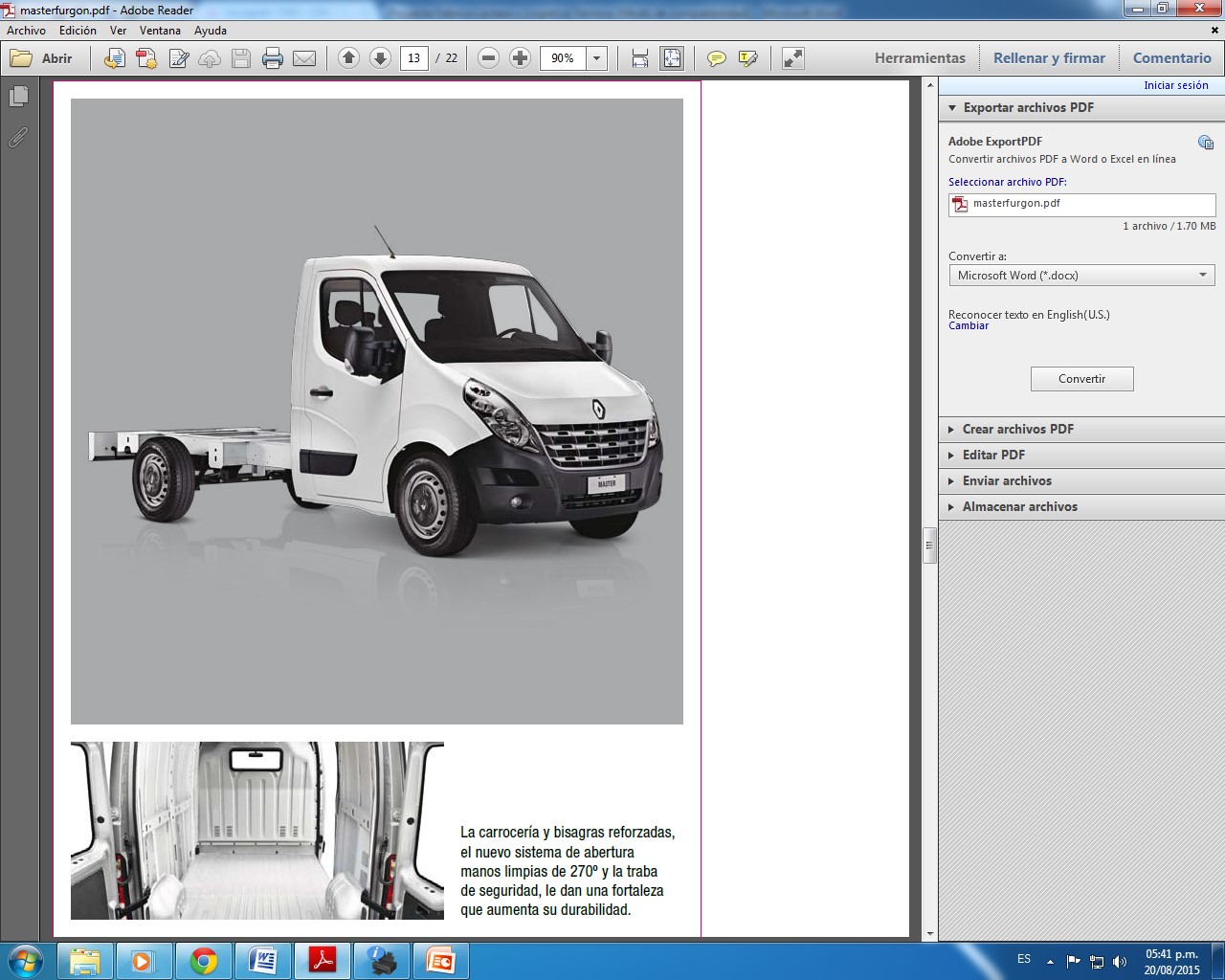Add a sticky note comment
The height and width of the screenshot is (980, 1225).
click(x=716, y=58)
